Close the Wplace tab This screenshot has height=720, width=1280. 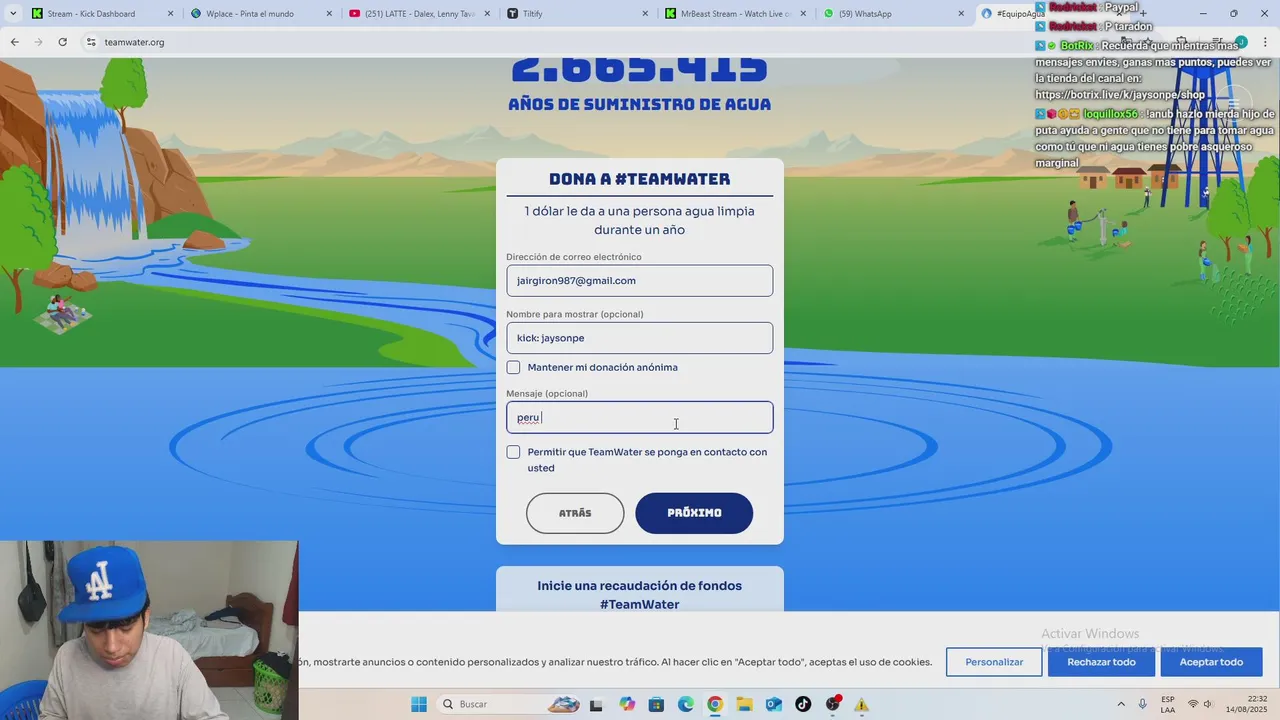pos(328,14)
